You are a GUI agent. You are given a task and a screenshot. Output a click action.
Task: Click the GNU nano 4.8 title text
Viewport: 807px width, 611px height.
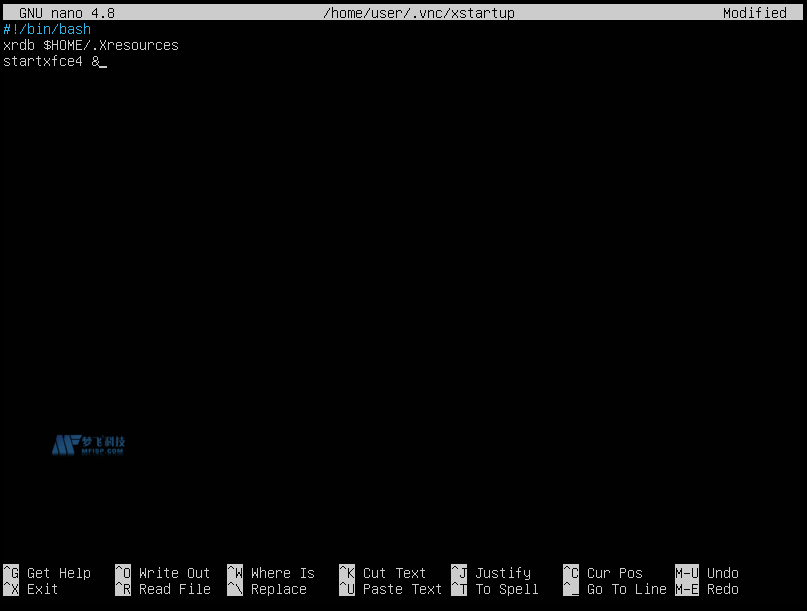67,13
